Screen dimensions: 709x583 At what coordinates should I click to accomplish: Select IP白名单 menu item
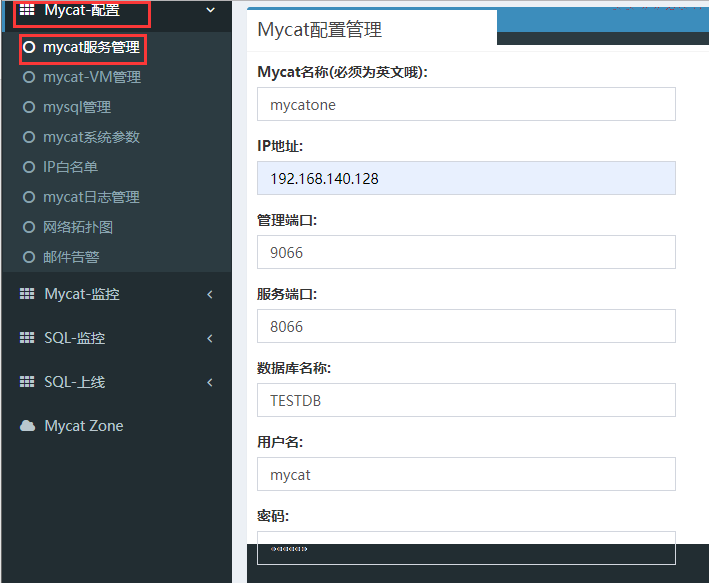point(70,167)
